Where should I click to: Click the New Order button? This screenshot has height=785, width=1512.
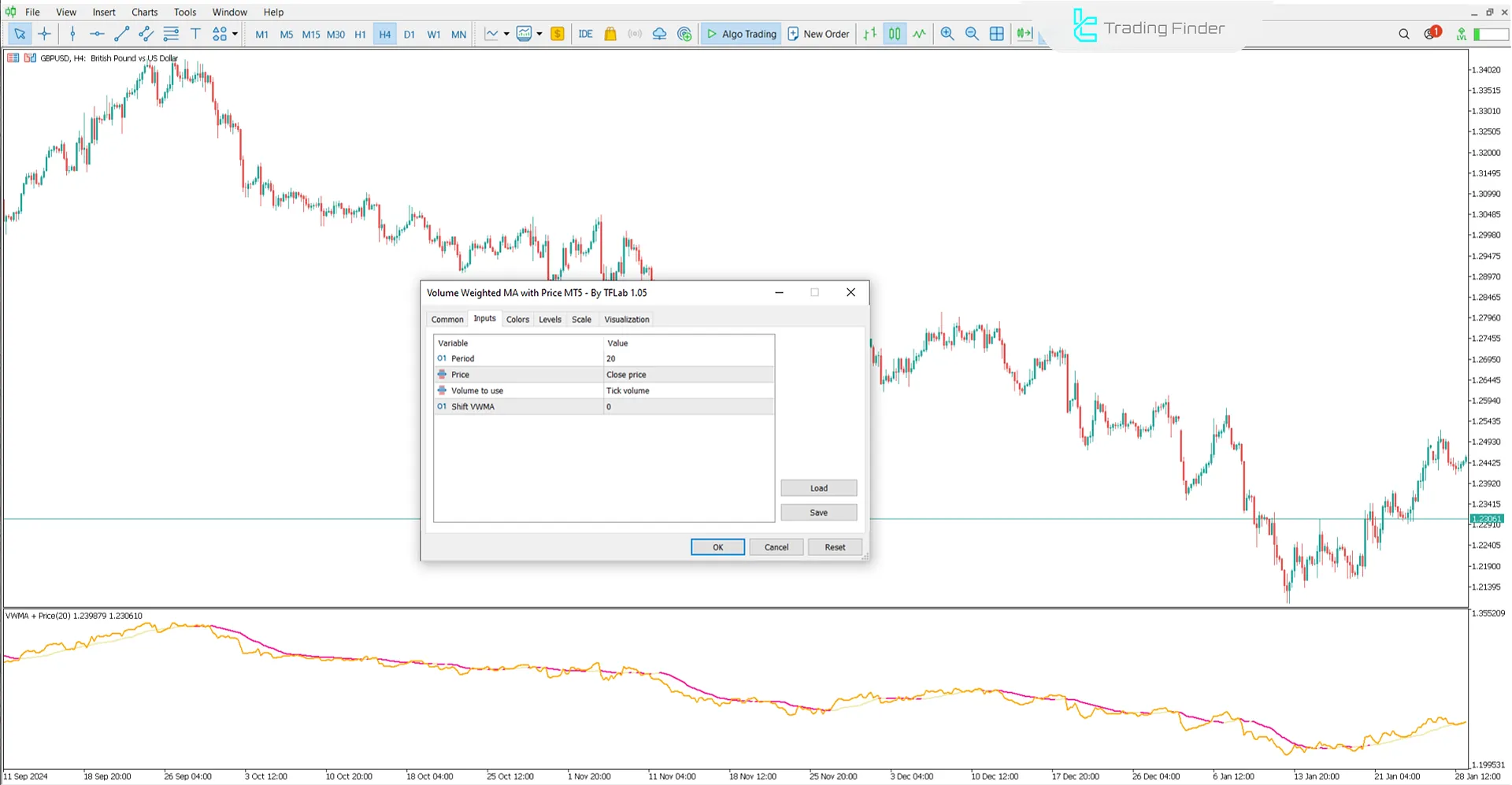pyautogui.click(x=818, y=34)
